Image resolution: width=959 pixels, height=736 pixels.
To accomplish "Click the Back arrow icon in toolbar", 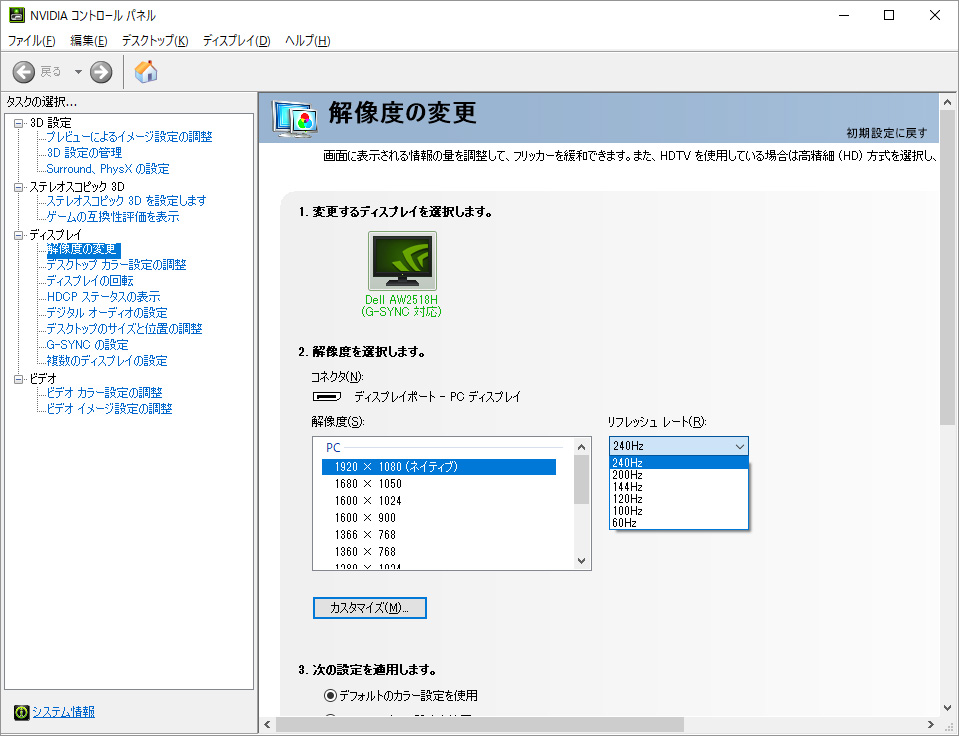I will 24,72.
